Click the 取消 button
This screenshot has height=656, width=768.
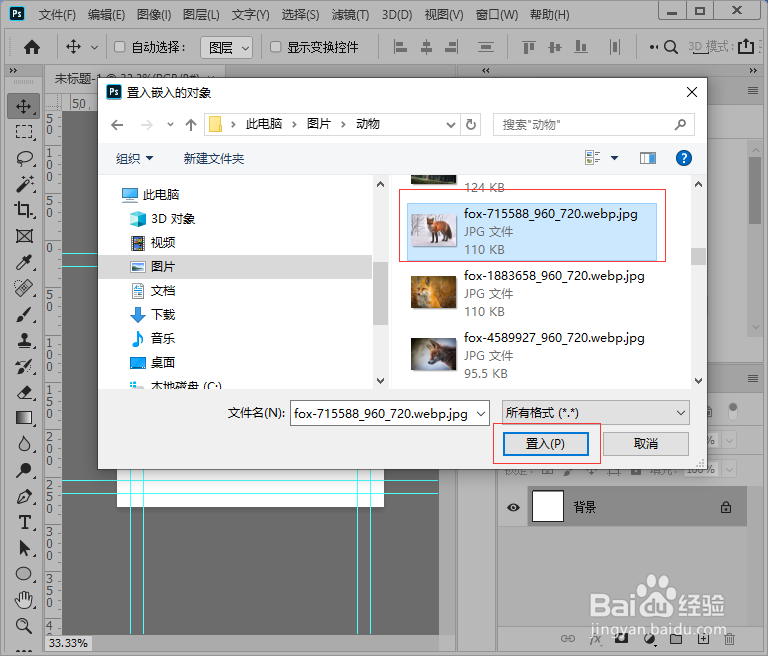click(646, 443)
